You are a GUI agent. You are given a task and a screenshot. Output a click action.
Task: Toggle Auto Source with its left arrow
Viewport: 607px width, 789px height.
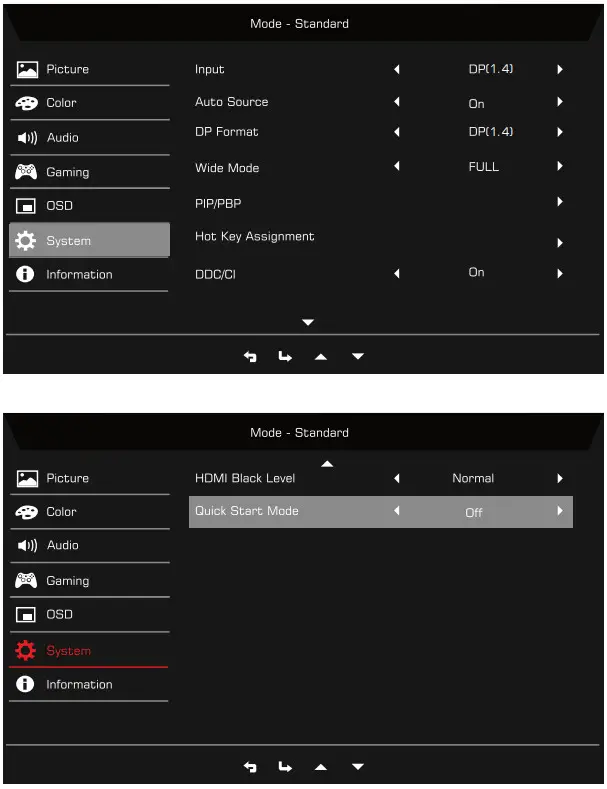click(x=397, y=102)
